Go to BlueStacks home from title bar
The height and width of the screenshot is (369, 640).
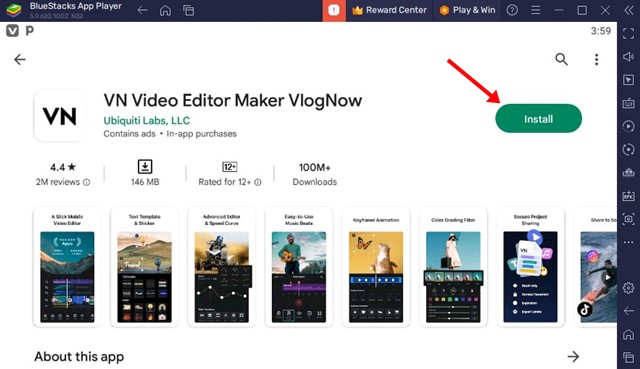tap(165, 10)
